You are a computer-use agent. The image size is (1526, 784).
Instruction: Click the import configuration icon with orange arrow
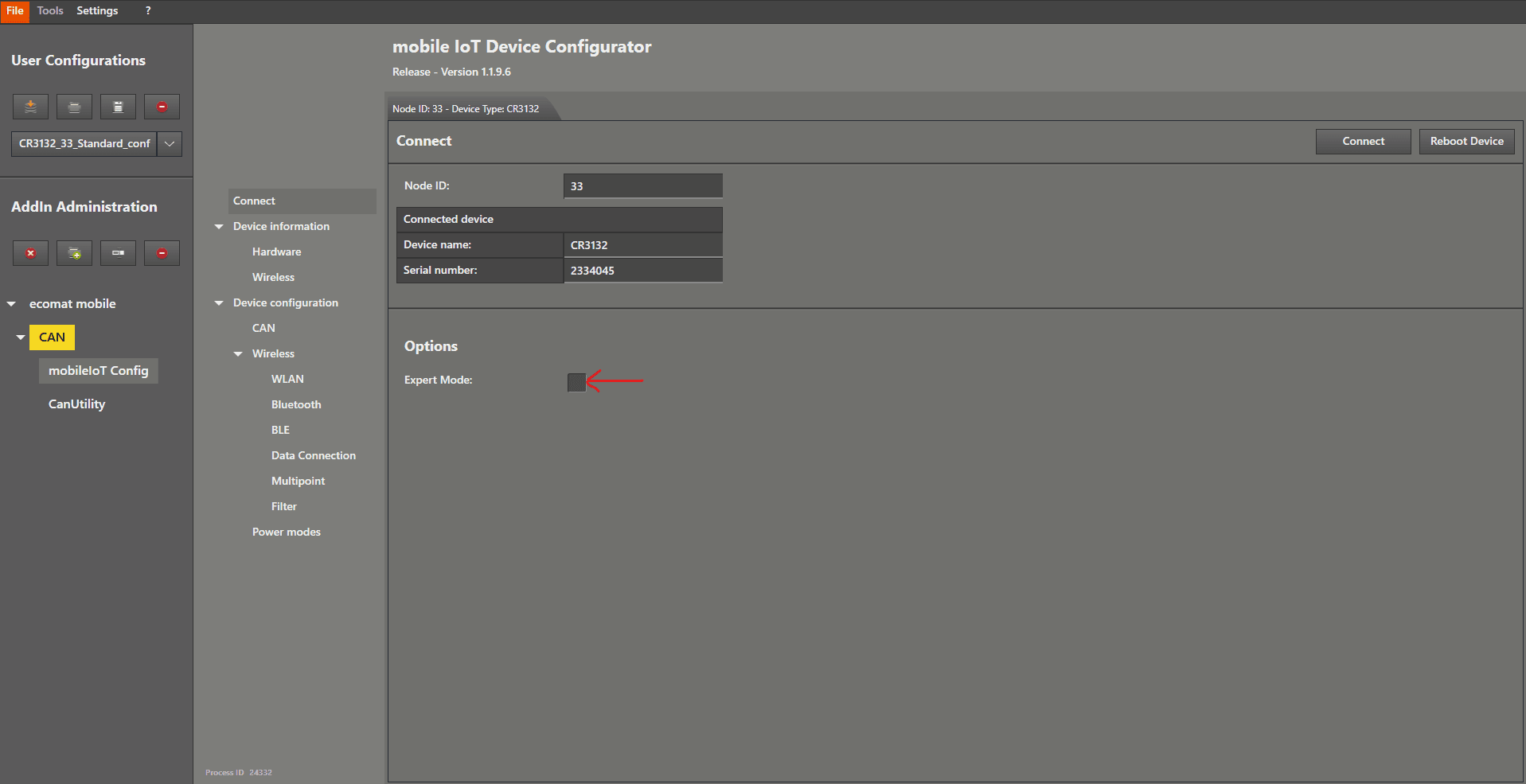point(30,107)
